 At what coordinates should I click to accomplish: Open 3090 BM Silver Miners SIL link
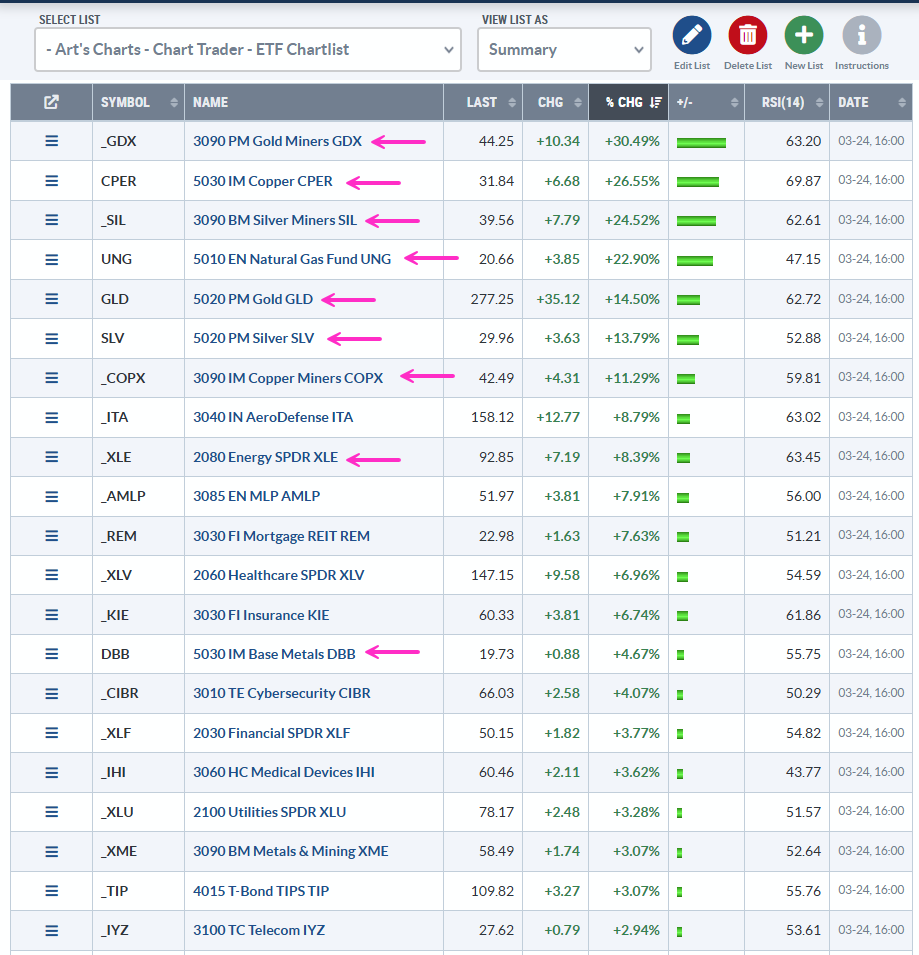[x=275, y=220]
